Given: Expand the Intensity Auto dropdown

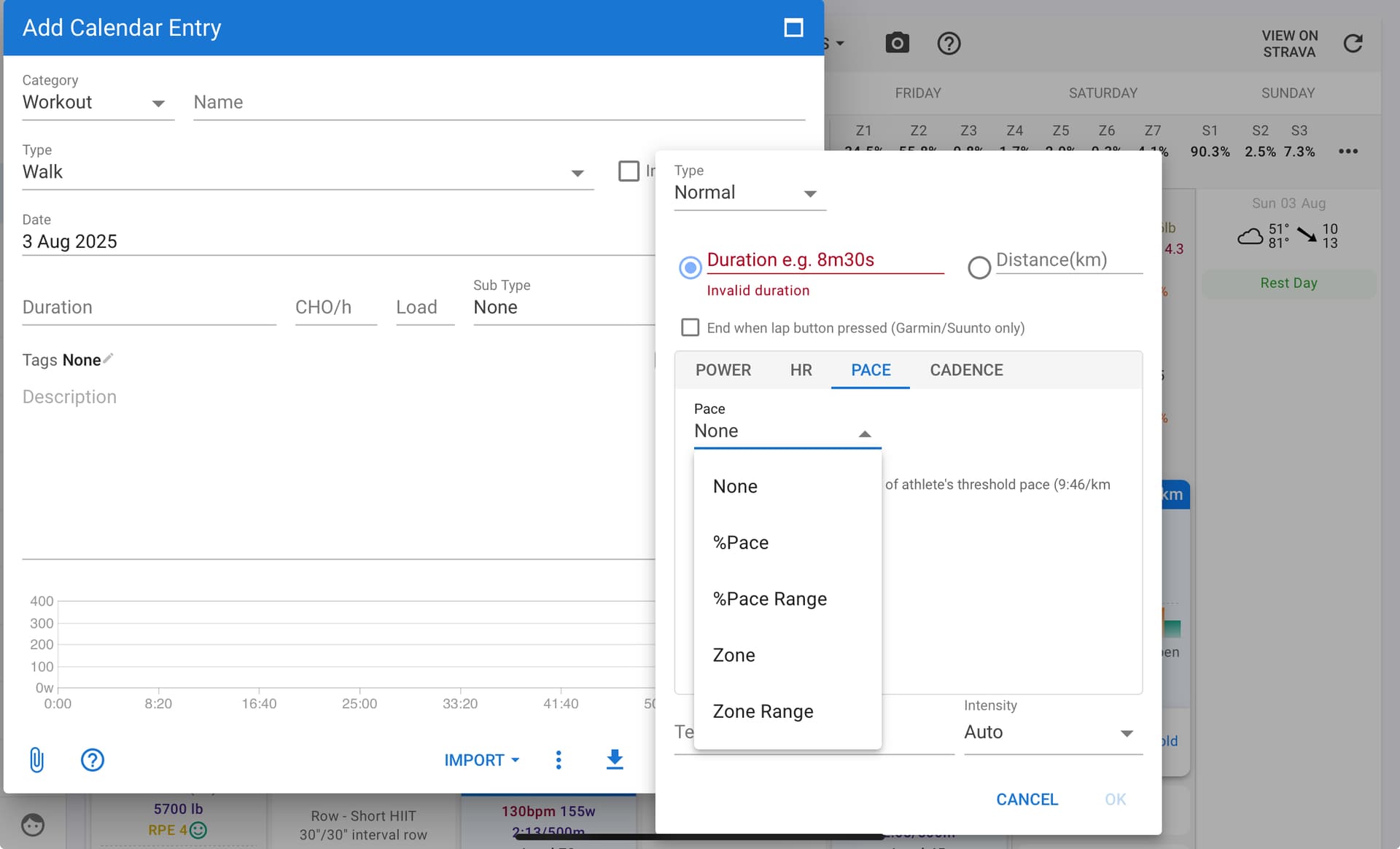Looking at the screenshot, I should [x=1053, y=732].
